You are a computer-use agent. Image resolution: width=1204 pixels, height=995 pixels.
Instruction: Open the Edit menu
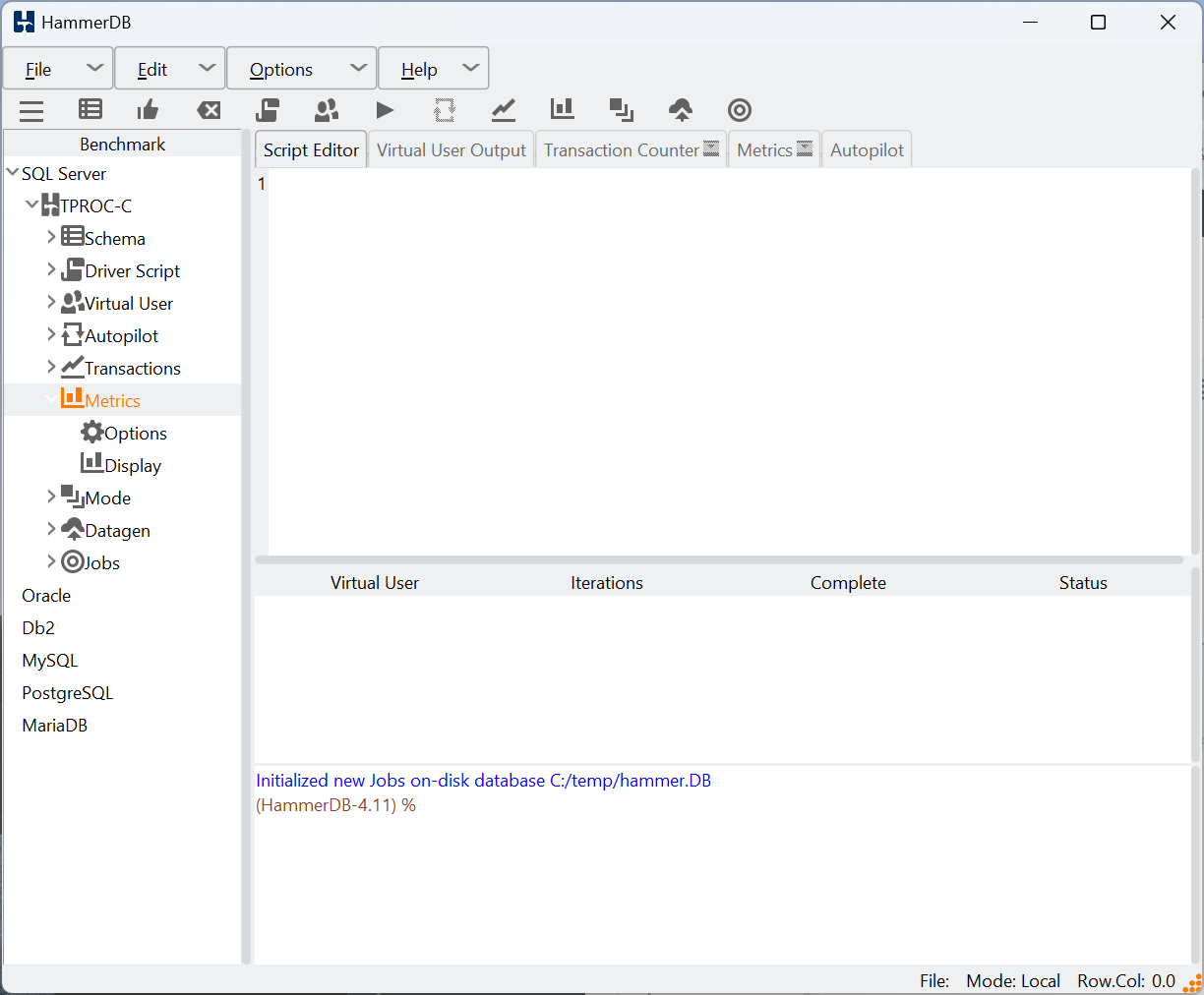170,69
